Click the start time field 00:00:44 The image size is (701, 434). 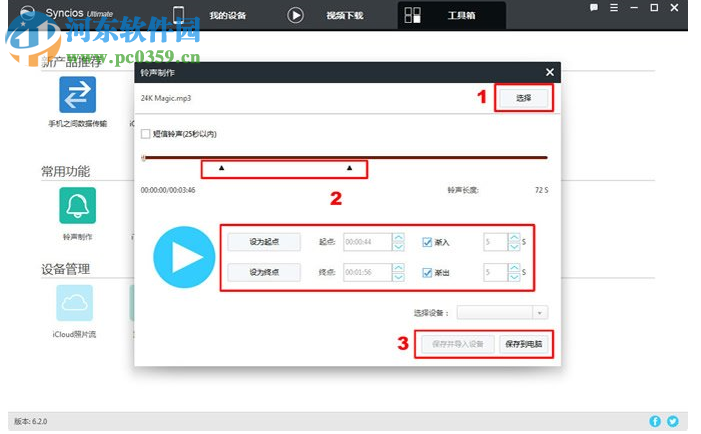pos(368,242)
